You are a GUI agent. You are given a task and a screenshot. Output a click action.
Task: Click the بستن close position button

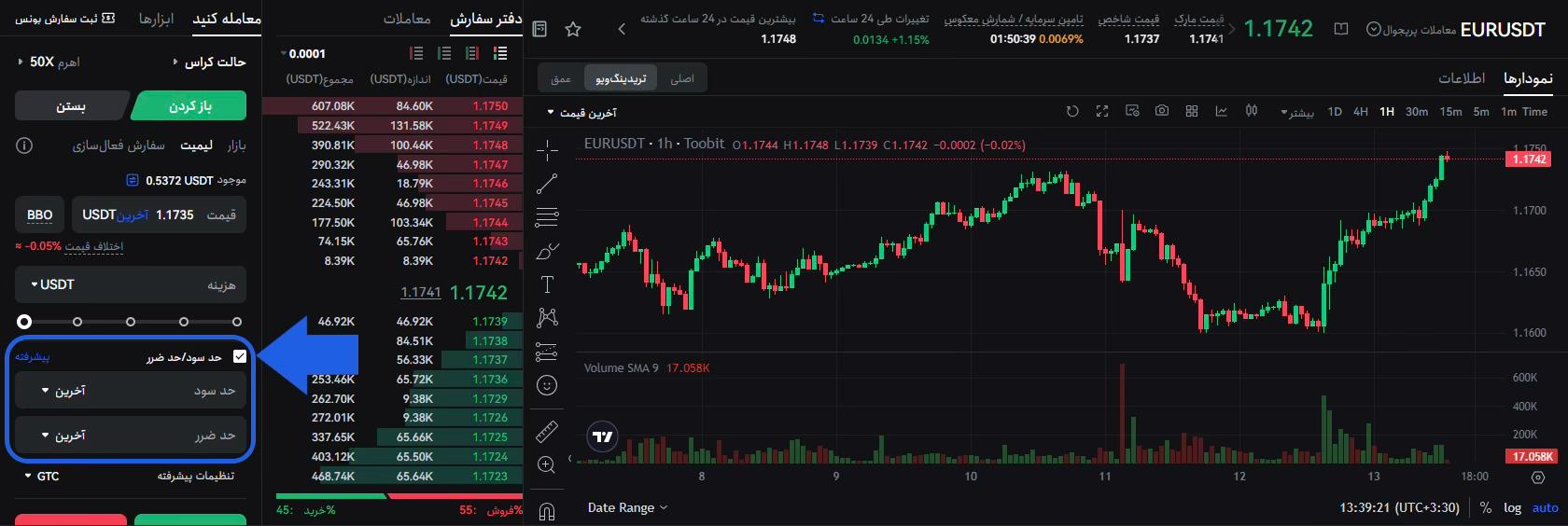pyautogui.click(x=71, y=106)
